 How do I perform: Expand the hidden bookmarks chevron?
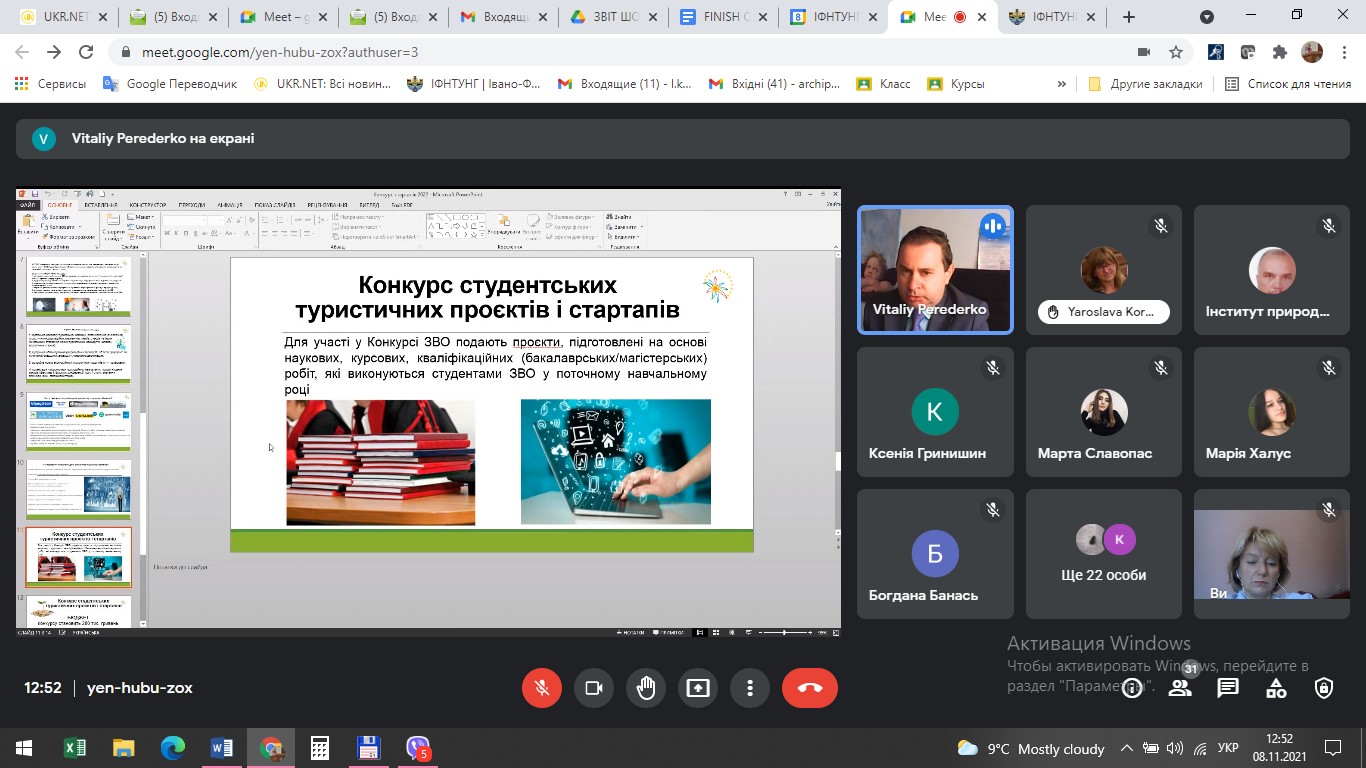[1061, 85]
